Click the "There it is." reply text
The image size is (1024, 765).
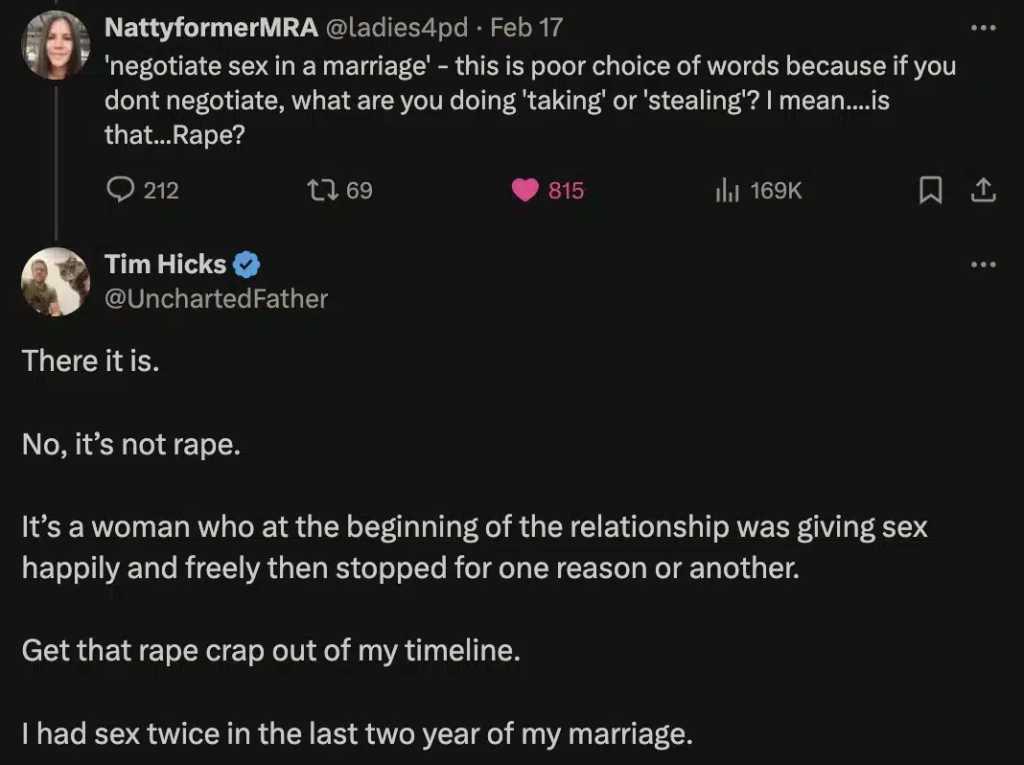click(x=91, y=360)
